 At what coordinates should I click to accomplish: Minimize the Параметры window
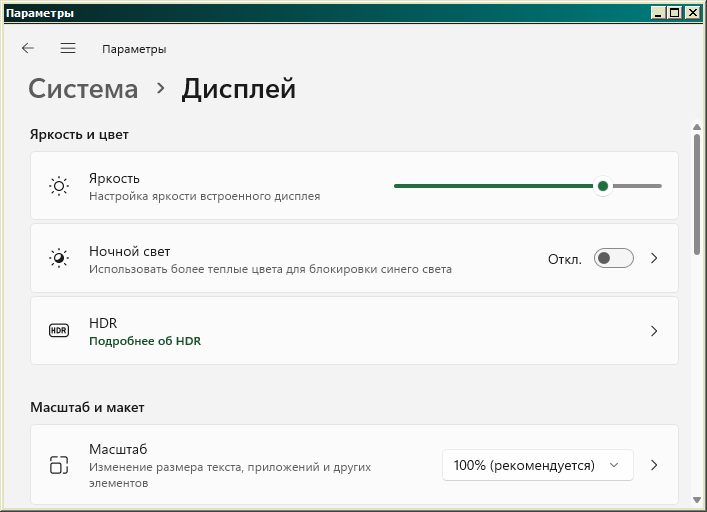[x=659, y=13]
